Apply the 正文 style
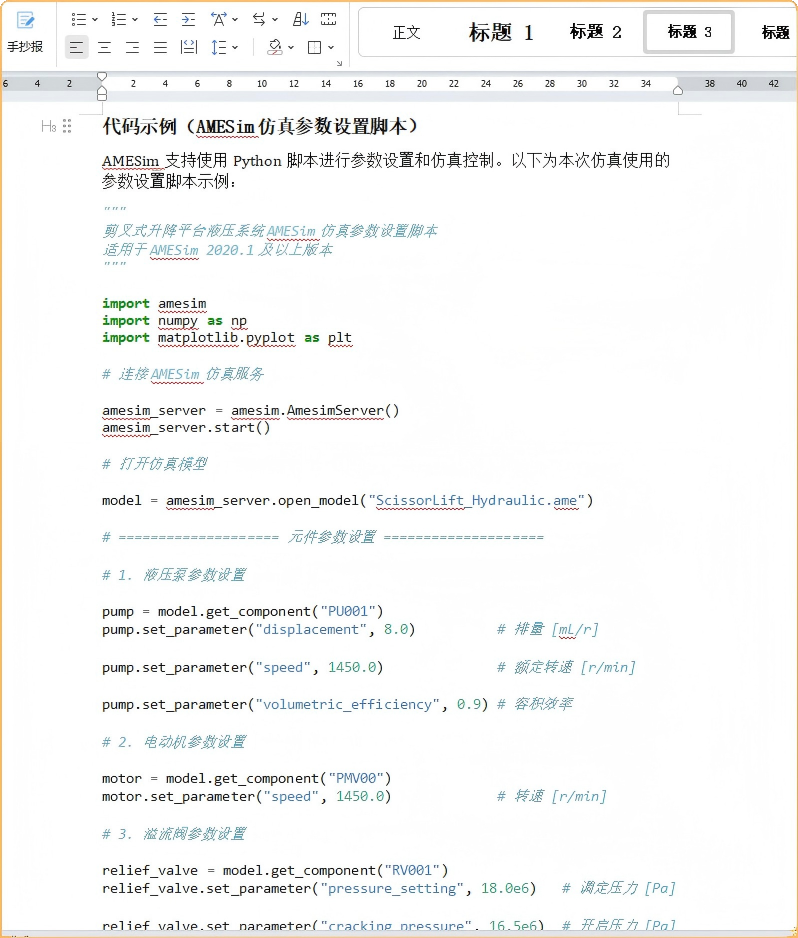 [406, 32]
